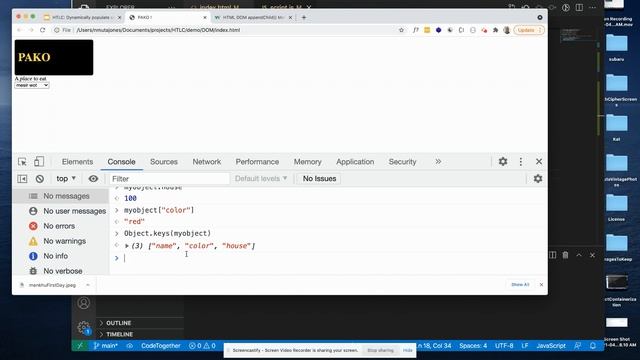The image size is (640, 360).
Task: Open the downloaded jpeg file chip menu arrow
Action: [88, 285]
